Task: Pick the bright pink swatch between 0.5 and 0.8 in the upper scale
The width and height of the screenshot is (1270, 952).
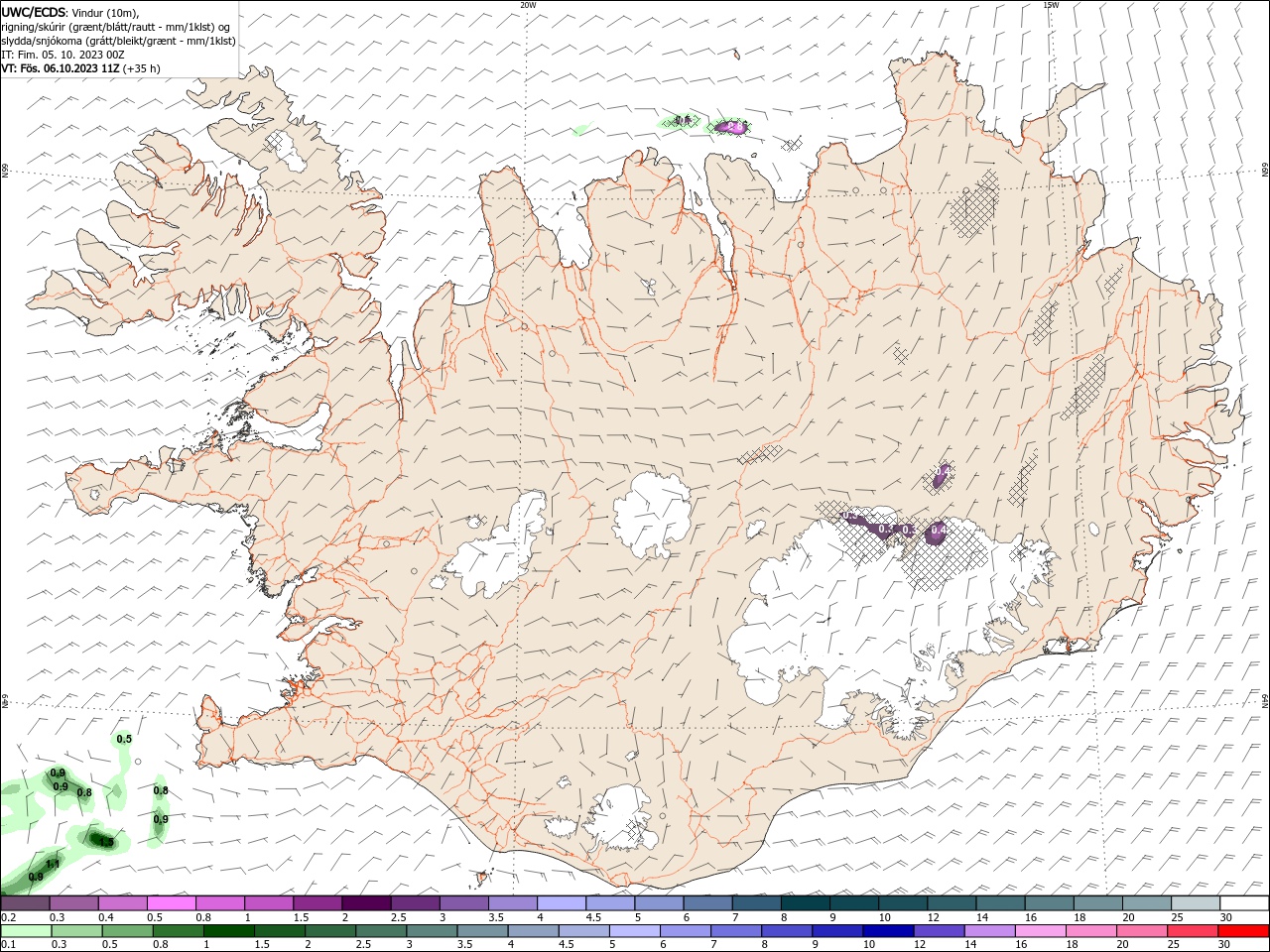Action: point(171,903)
